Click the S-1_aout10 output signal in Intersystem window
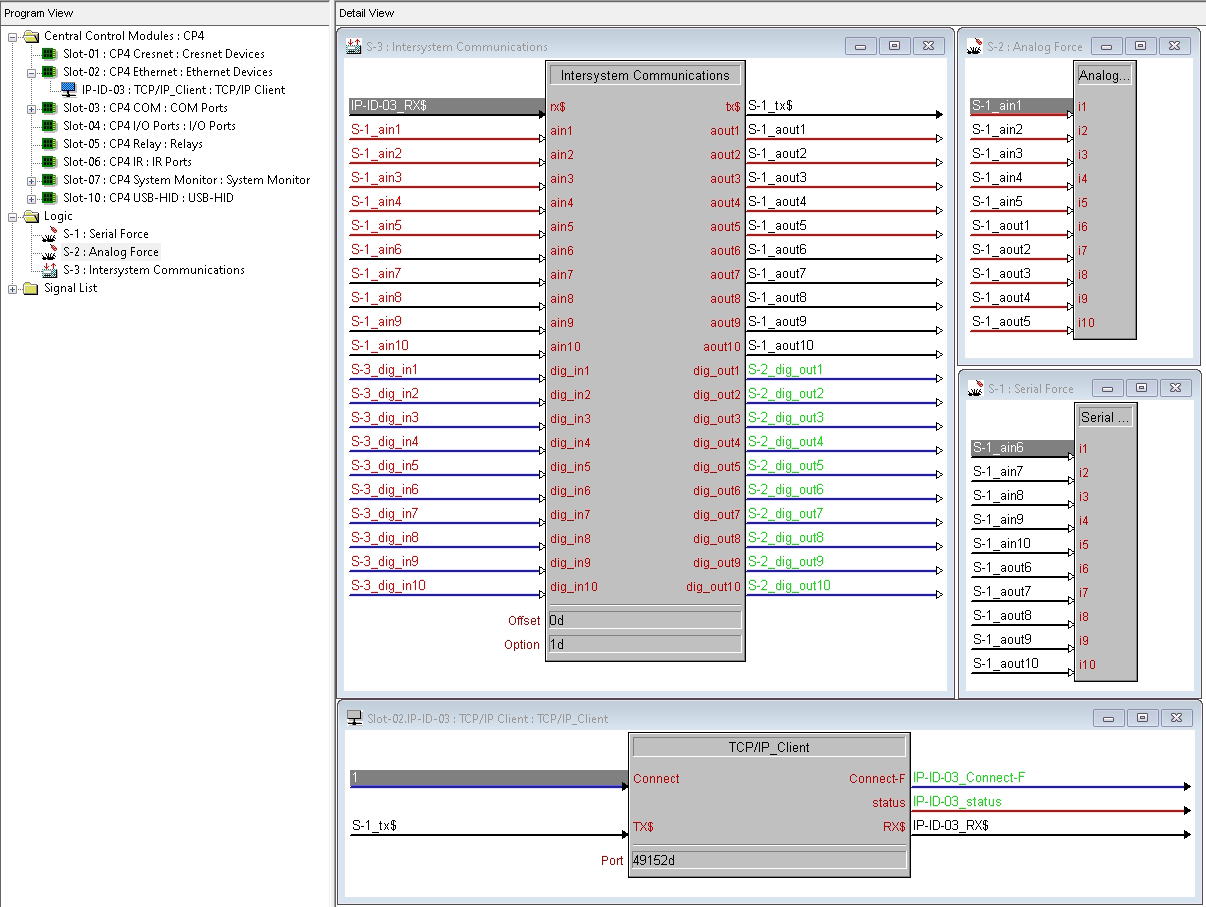Image resolution: width=1206 pixels, height=907 pixels. (x=844, y=346)
